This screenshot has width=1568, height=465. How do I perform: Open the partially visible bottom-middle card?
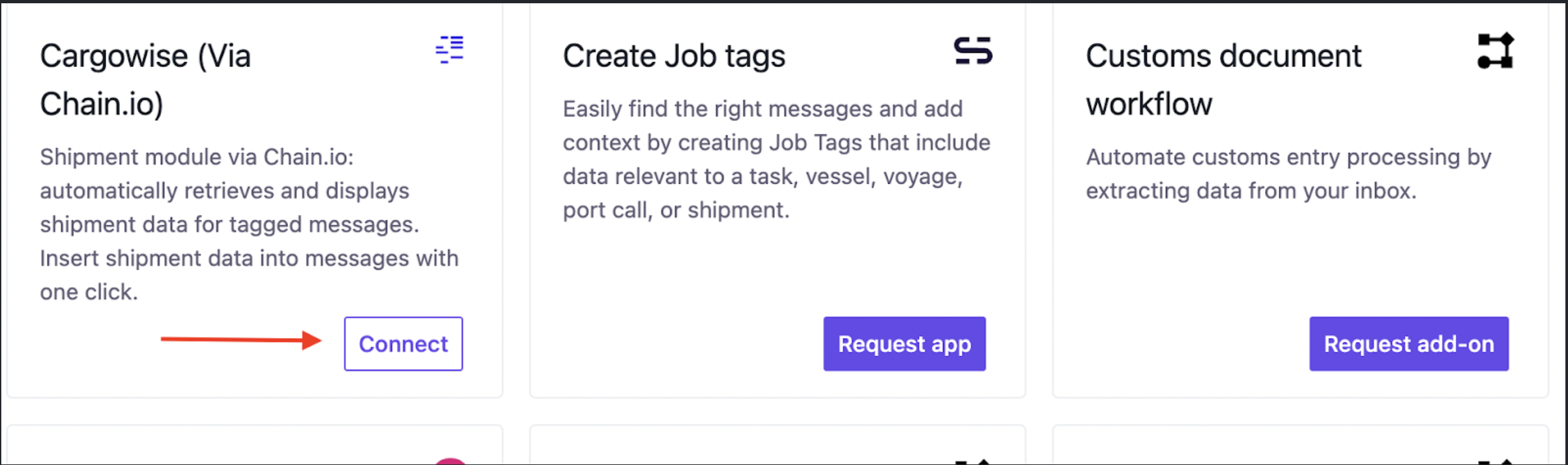coord(777,445)
